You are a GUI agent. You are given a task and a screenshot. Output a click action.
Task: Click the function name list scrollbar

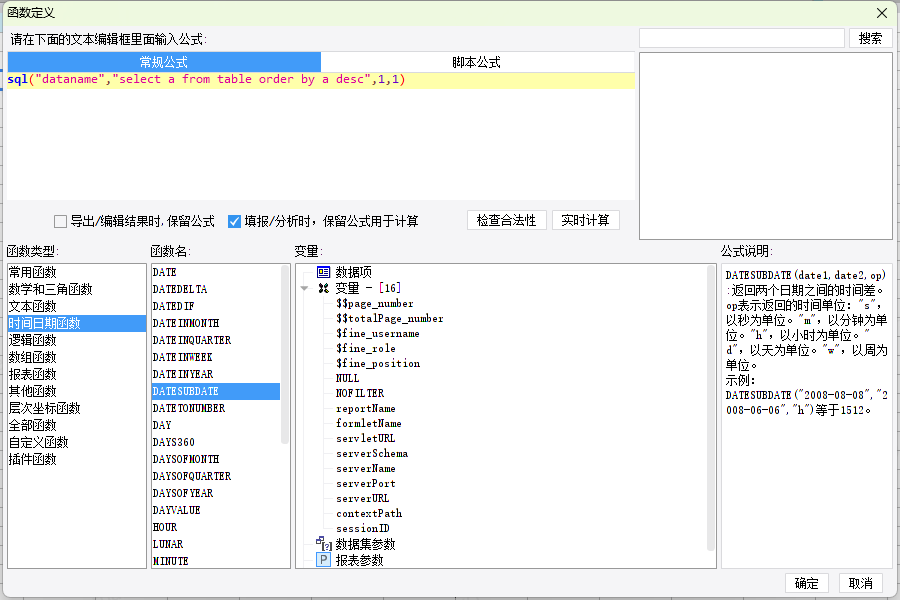pyautogui.click(x=285, y=354)
